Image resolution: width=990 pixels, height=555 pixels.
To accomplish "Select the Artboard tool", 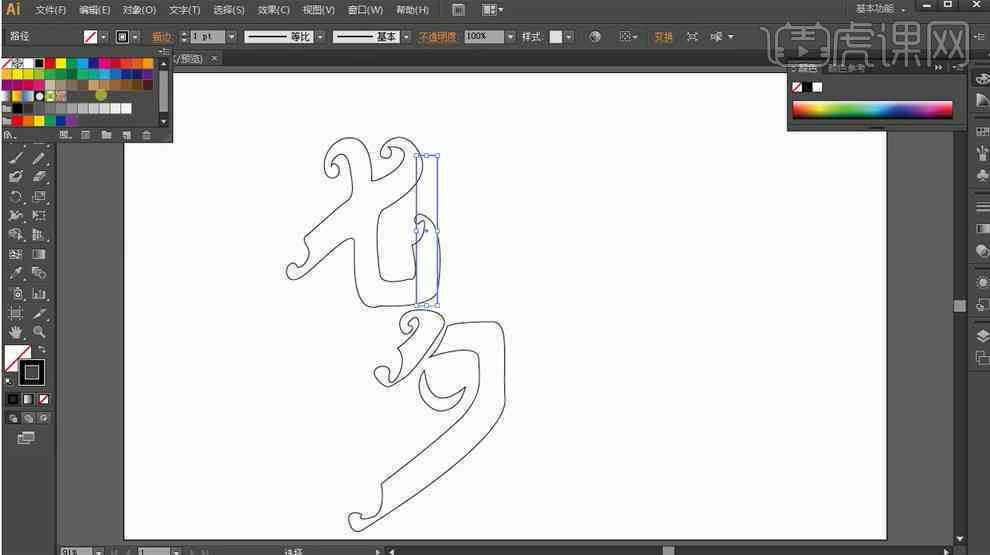I will click(16, 313).
